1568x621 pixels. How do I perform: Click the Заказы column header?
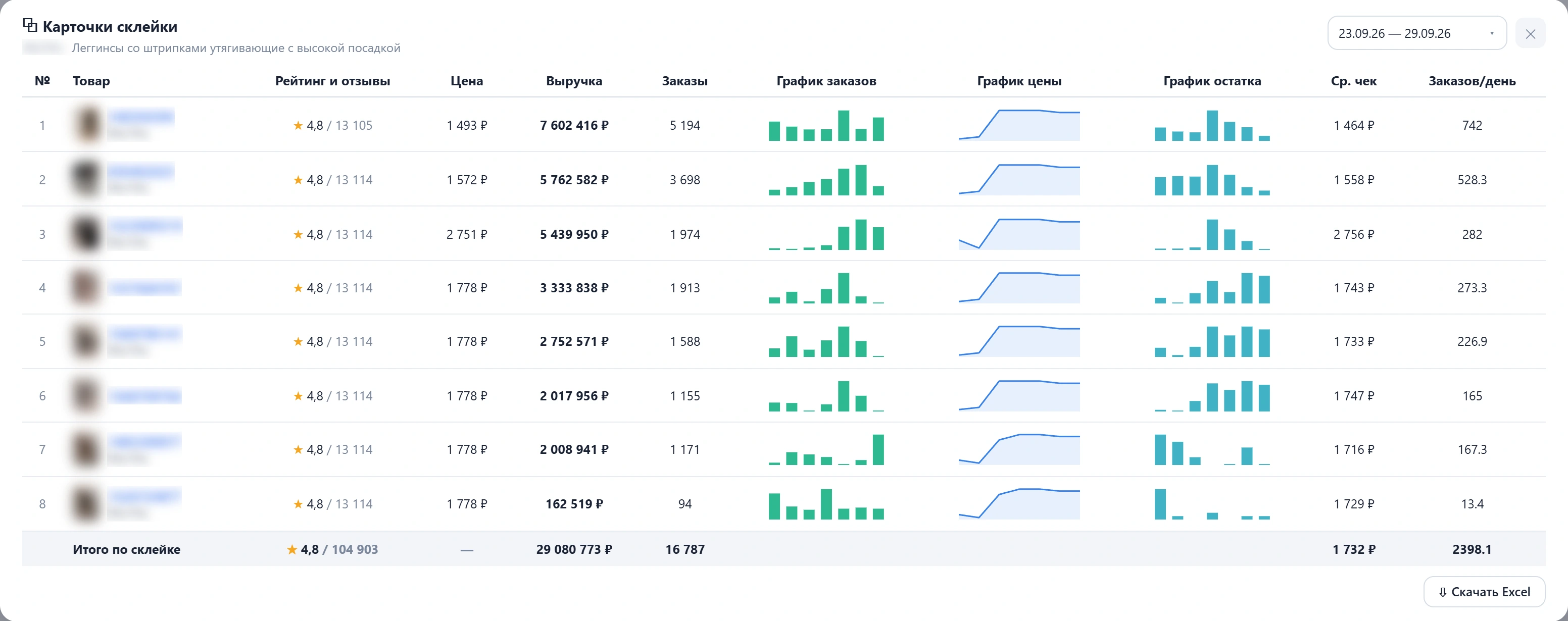(x=685, y=81)
